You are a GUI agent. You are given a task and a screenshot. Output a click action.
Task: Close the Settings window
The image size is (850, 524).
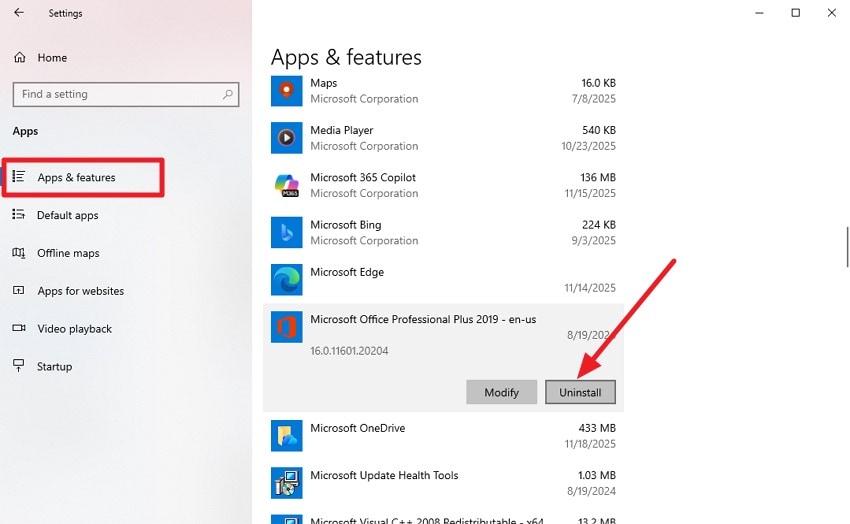[x=832, y=12]
